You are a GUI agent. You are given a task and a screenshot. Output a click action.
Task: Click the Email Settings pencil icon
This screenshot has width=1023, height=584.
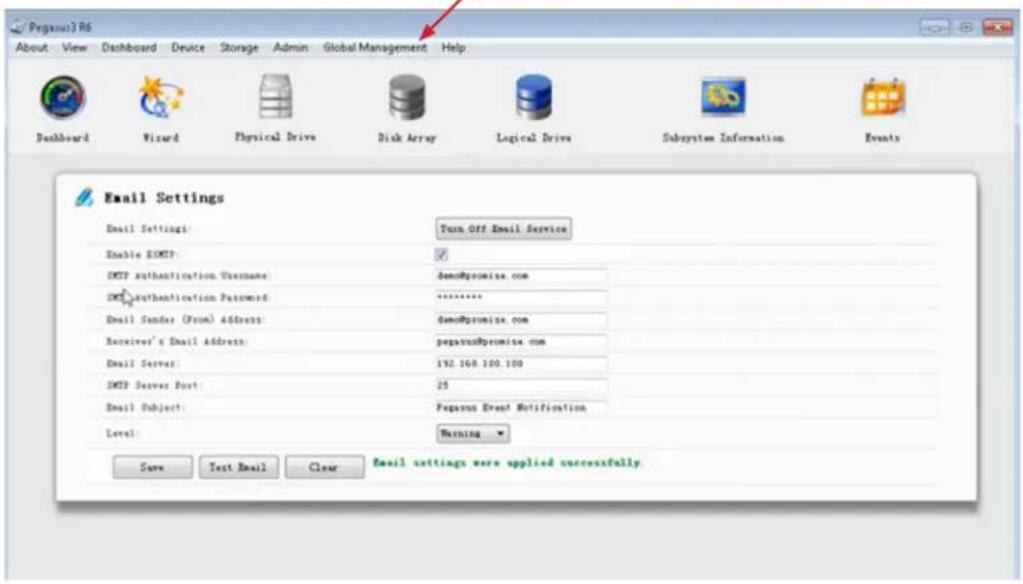coord(84,197)
